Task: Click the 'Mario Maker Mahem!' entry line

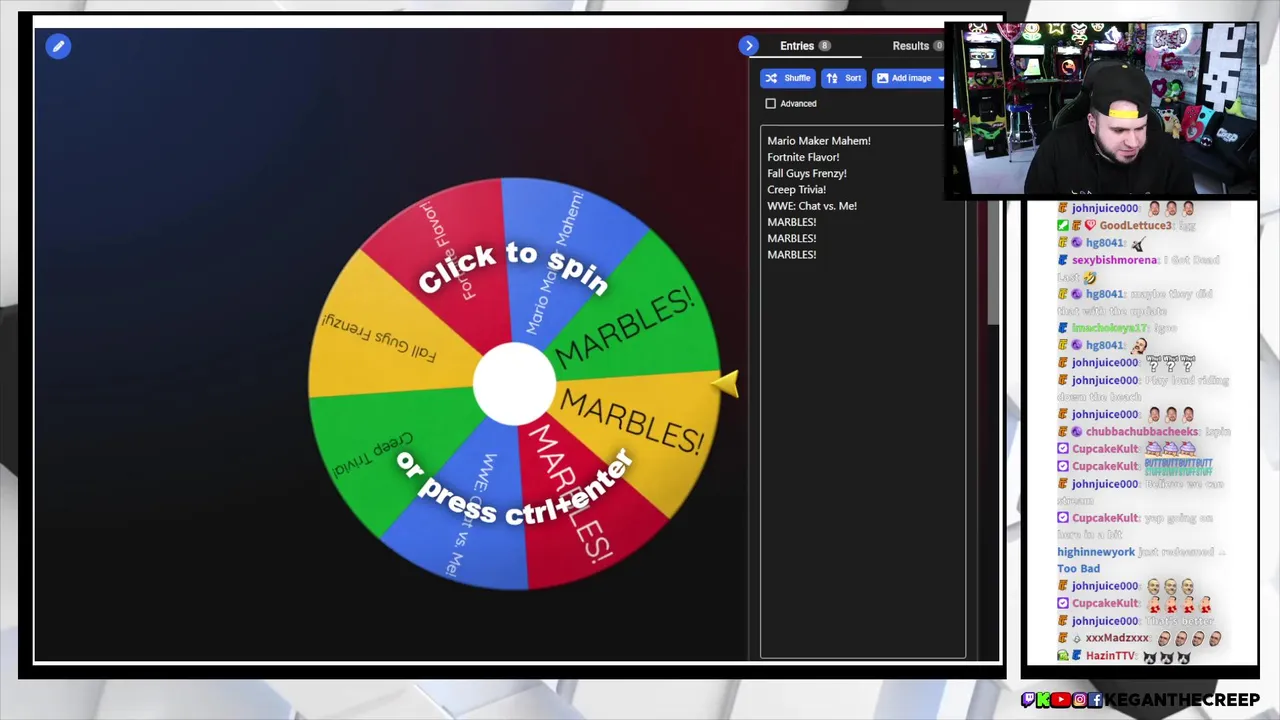Action: tap(819, 141)
